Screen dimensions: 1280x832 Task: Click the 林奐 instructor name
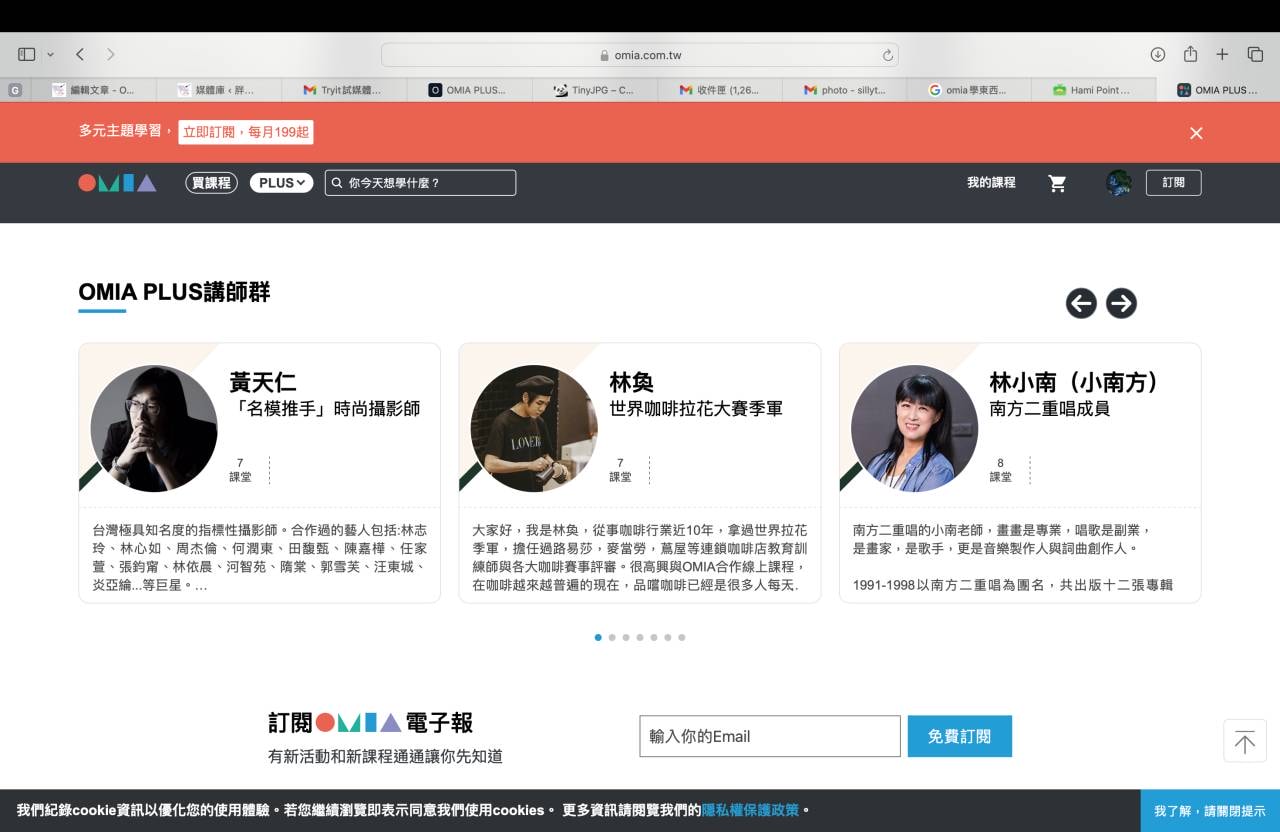[632, 383]
